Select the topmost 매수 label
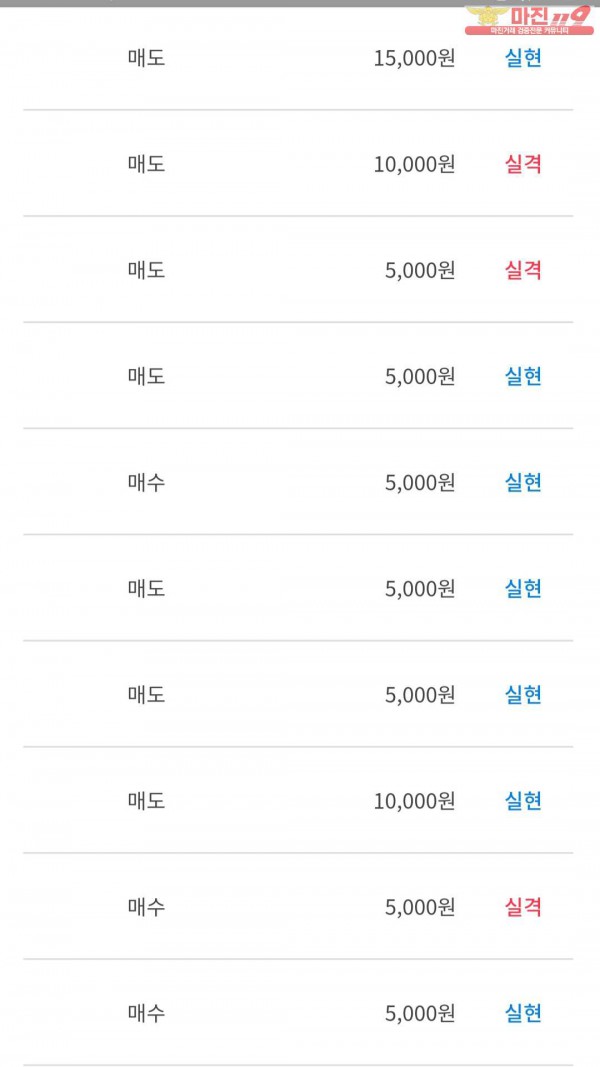 [x=146, y=483]
